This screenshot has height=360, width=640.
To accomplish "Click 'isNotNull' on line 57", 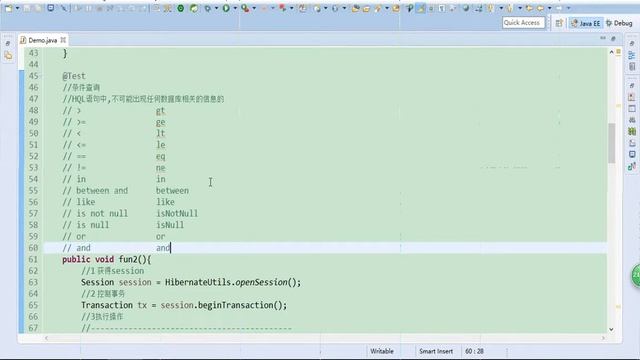I will point(177,213).
